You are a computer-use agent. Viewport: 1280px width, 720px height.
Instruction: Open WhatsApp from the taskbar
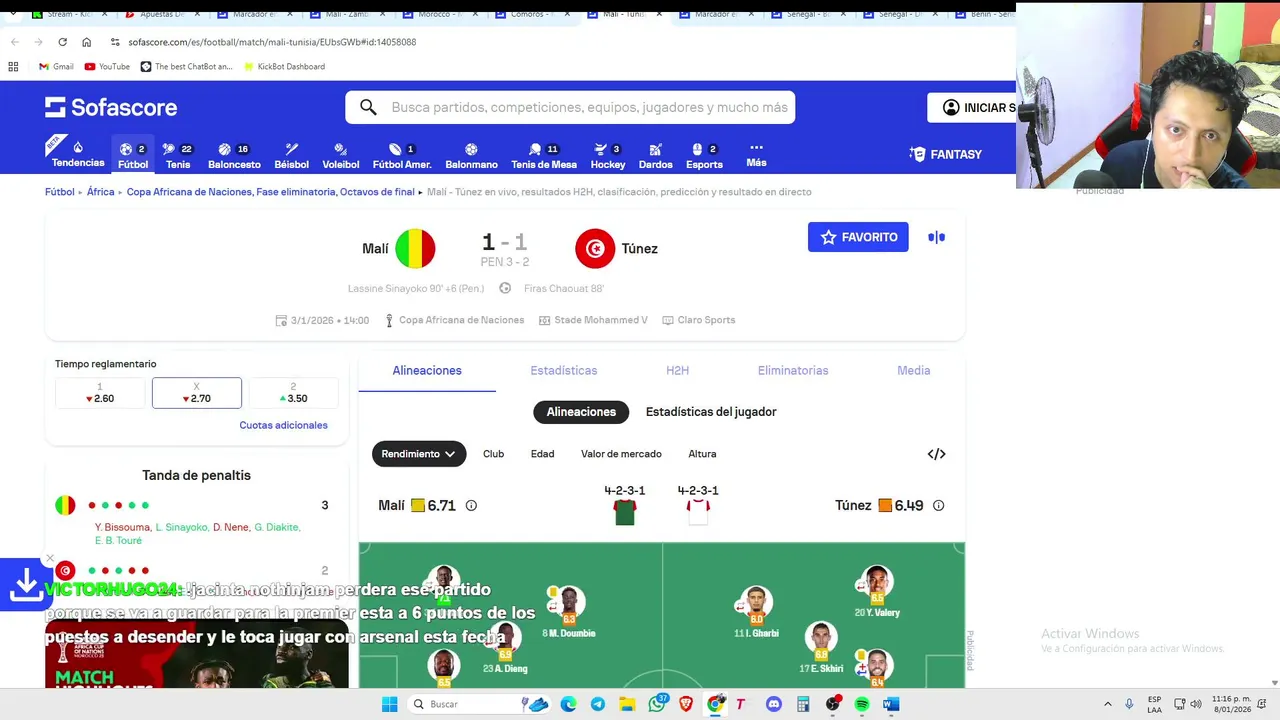(x=657, y=704)
